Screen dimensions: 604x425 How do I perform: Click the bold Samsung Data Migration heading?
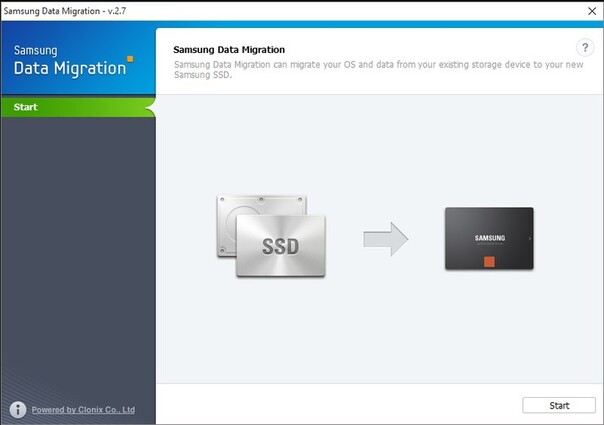pos(229,50)
